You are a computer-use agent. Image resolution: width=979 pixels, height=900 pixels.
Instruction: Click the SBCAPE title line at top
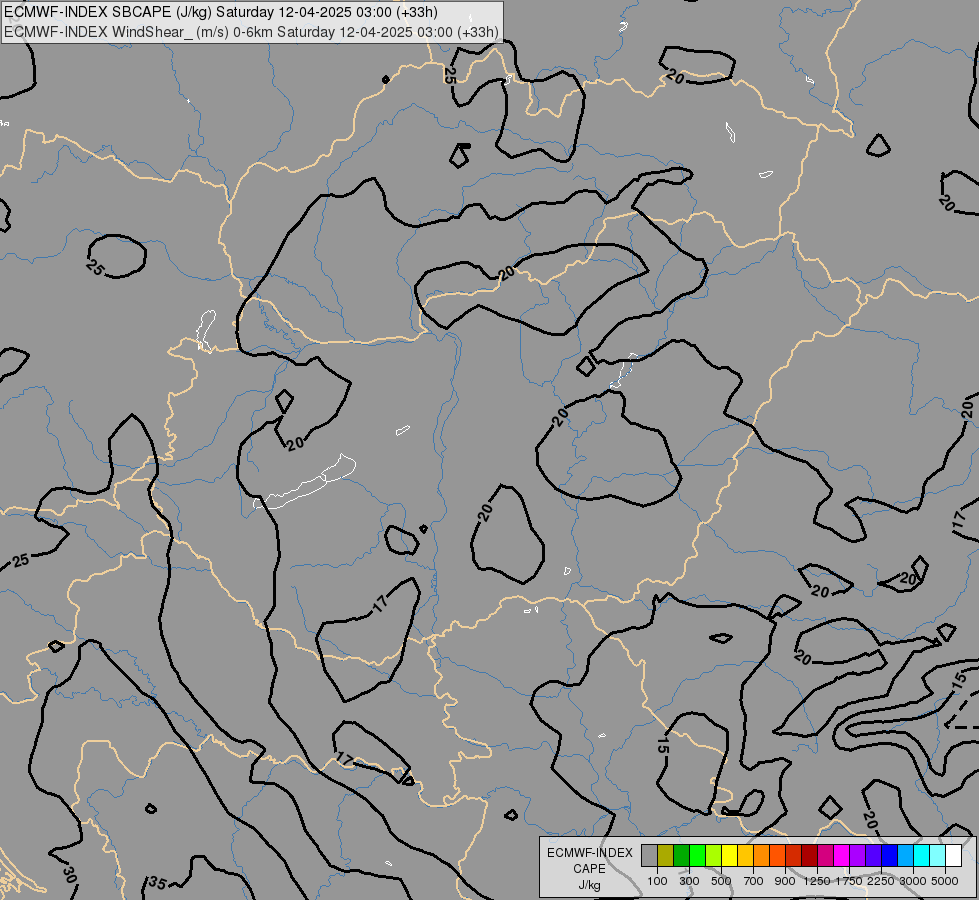[220, 12]
